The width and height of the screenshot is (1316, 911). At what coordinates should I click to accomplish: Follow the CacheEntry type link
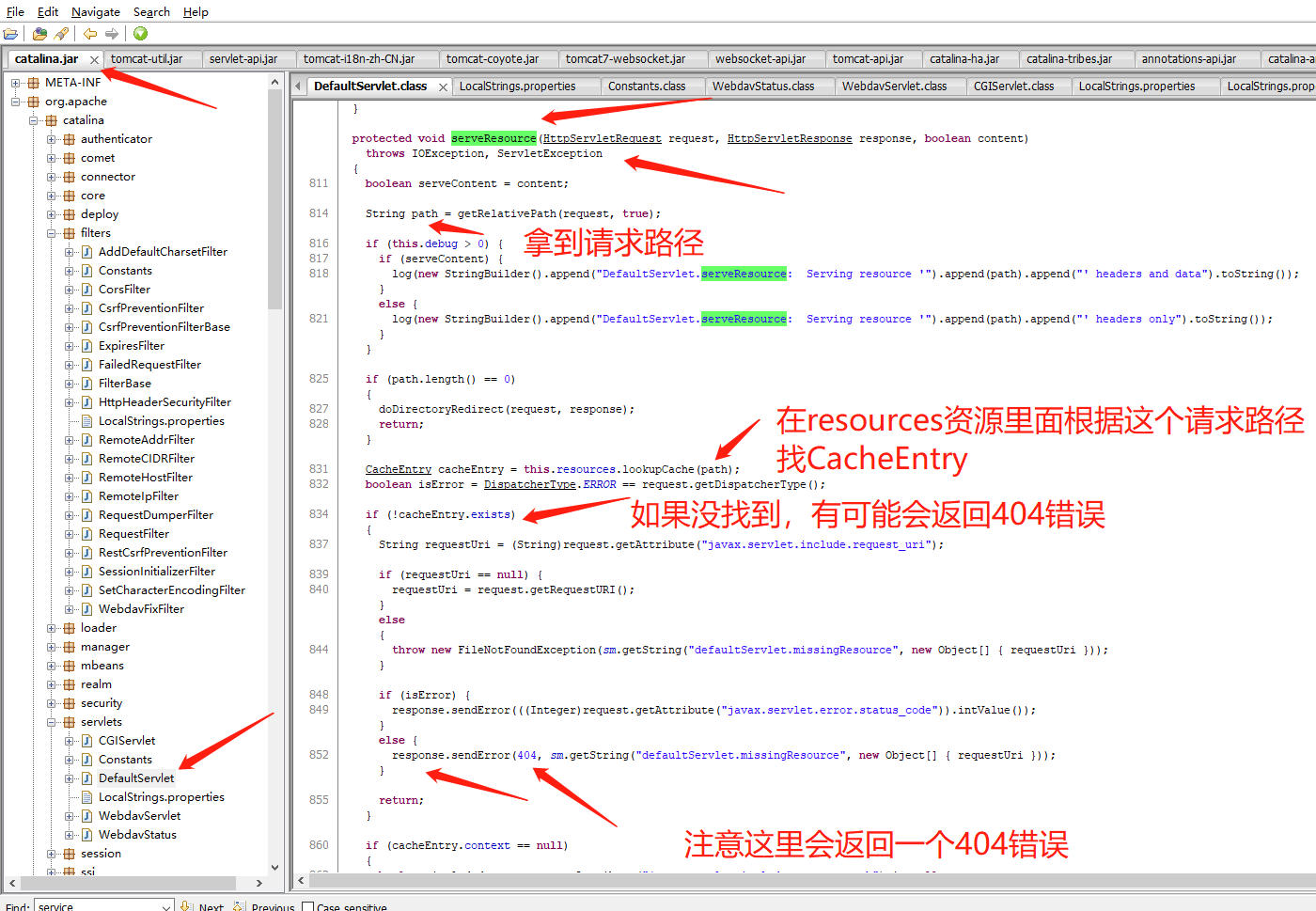pyautogui.click(x=399, y=469)
